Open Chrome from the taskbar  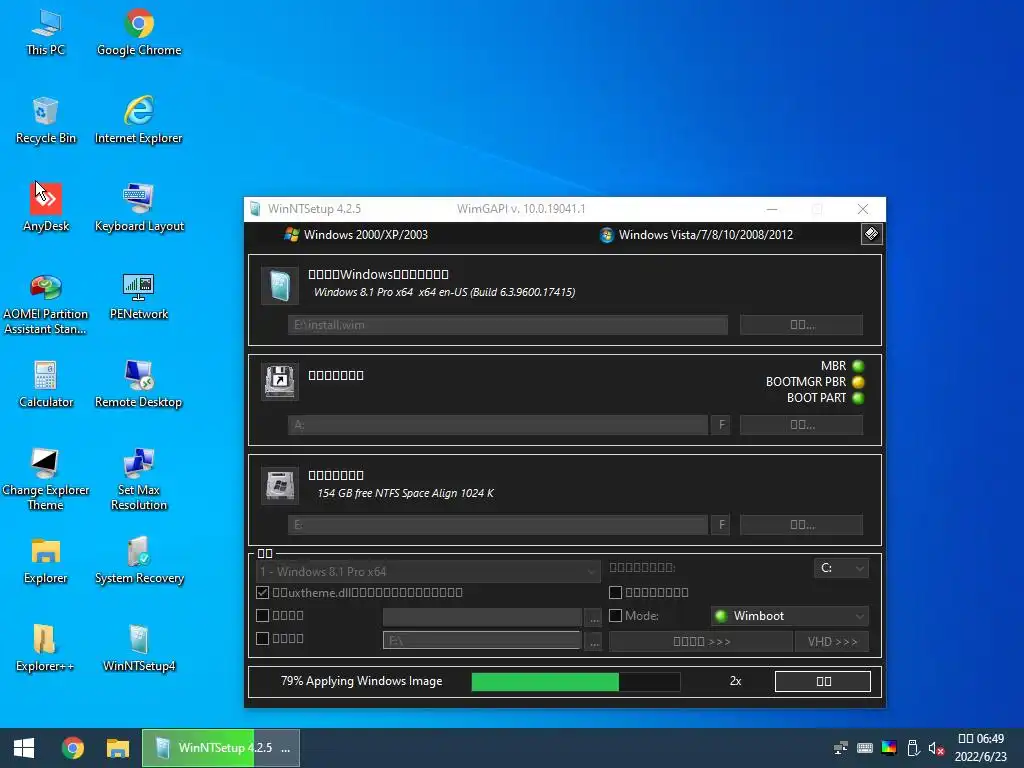click(72, 748)
